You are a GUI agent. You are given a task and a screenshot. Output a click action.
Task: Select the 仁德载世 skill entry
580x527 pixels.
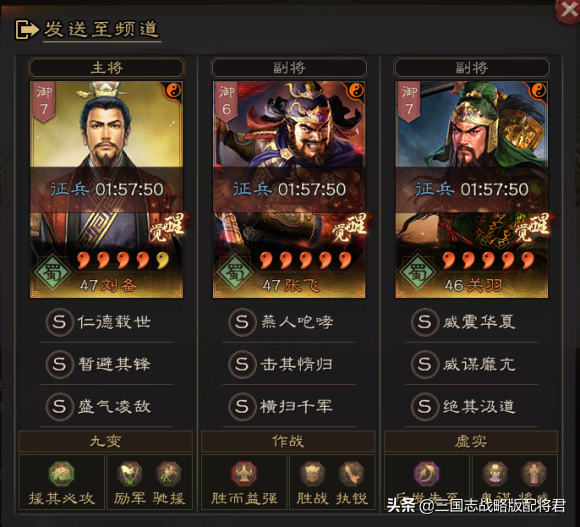(x=107, y=322)
